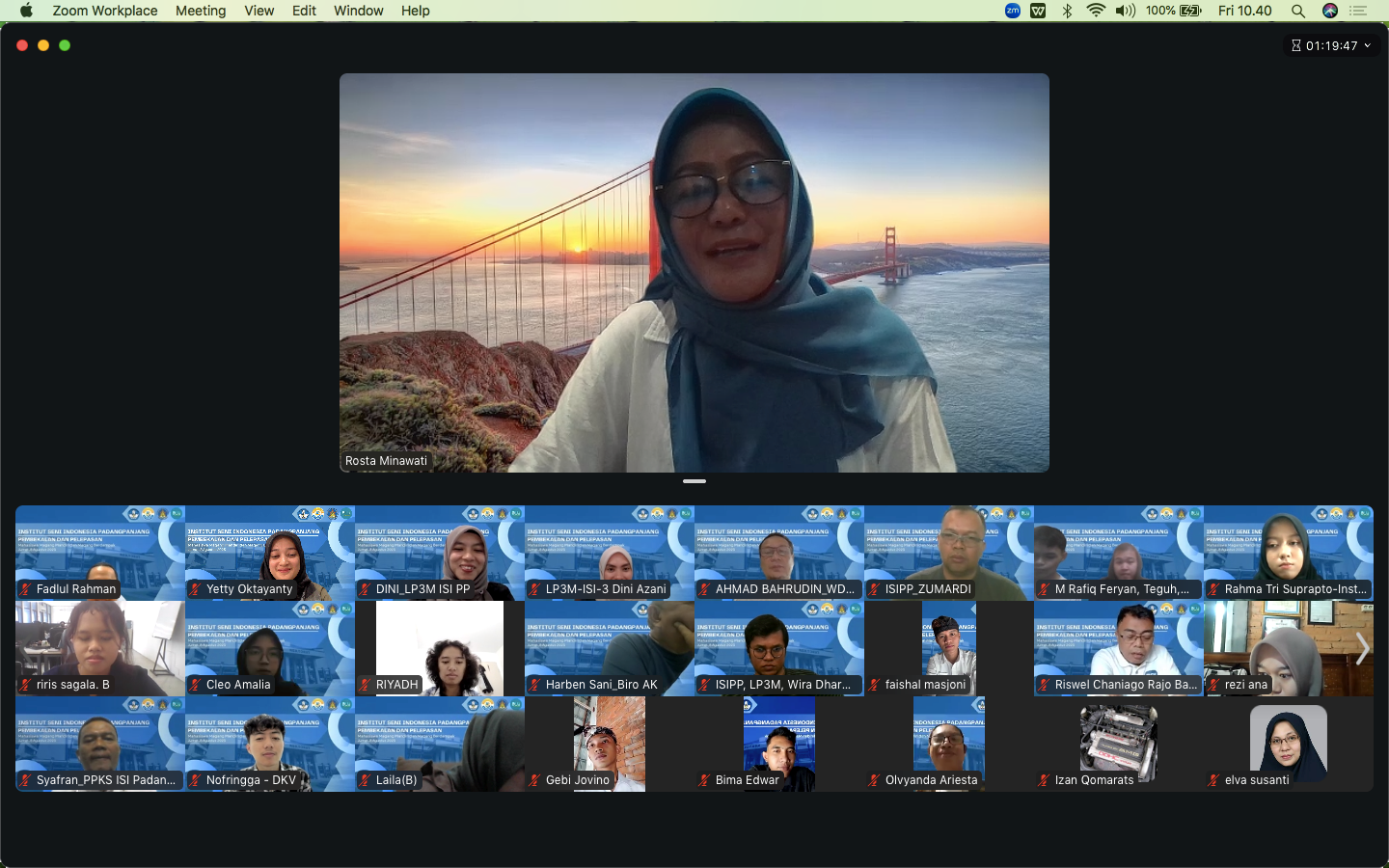
Task: Click the battery status icon
Action: pos(1190,11)
